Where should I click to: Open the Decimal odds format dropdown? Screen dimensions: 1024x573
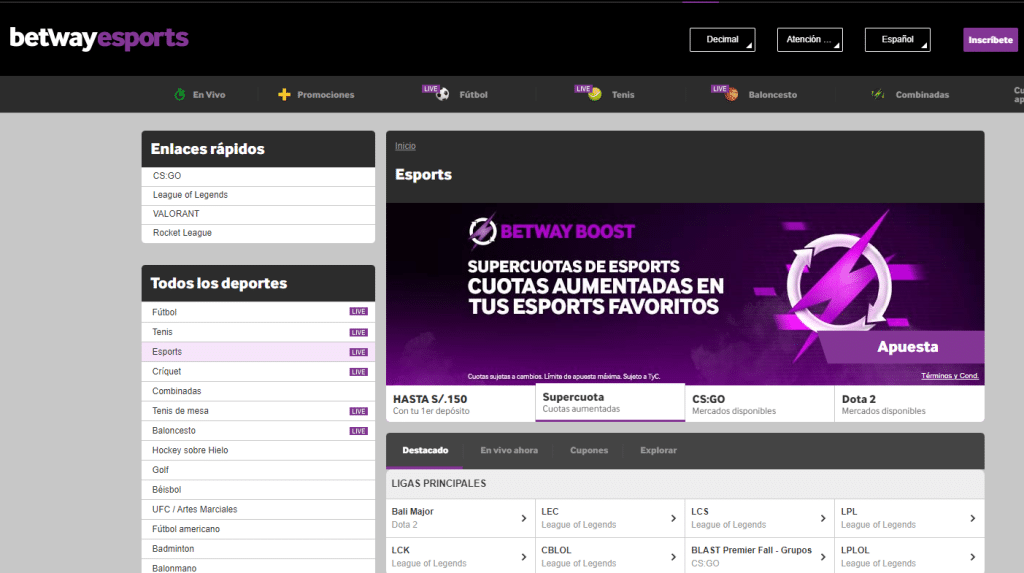click(722, 40)
